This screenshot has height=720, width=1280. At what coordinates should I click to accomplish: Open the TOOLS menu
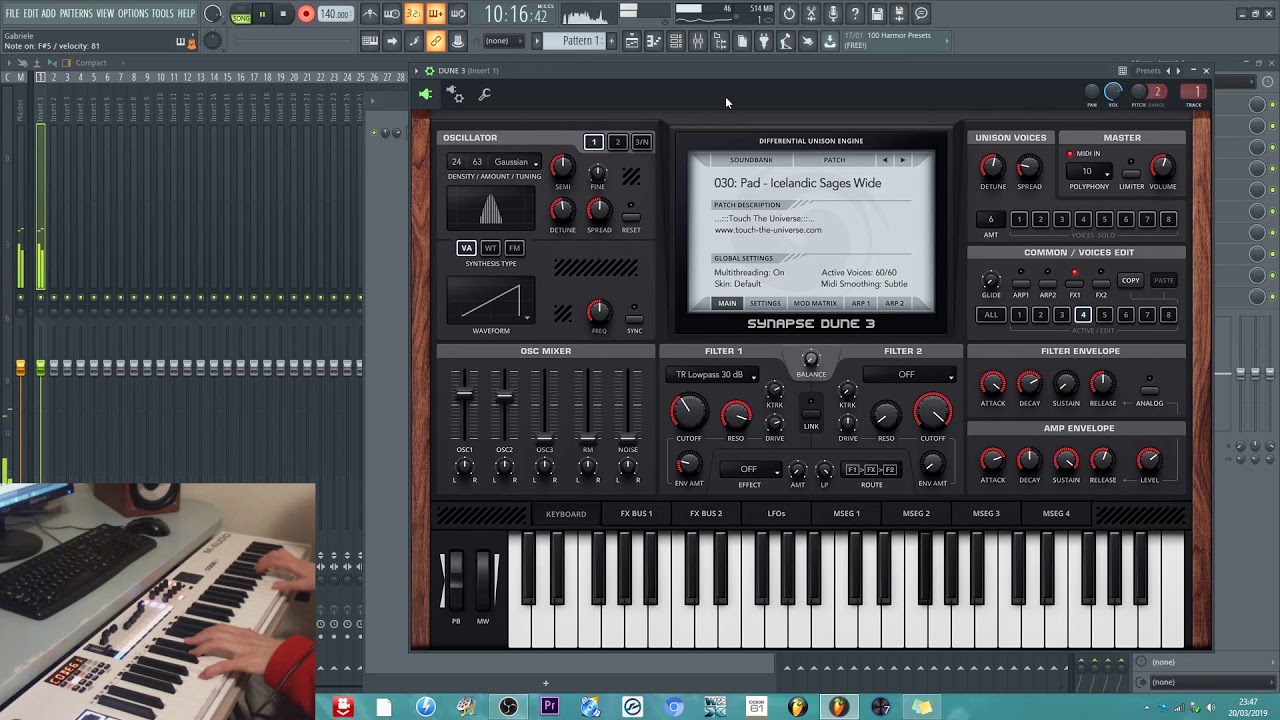tap(163, 14)
